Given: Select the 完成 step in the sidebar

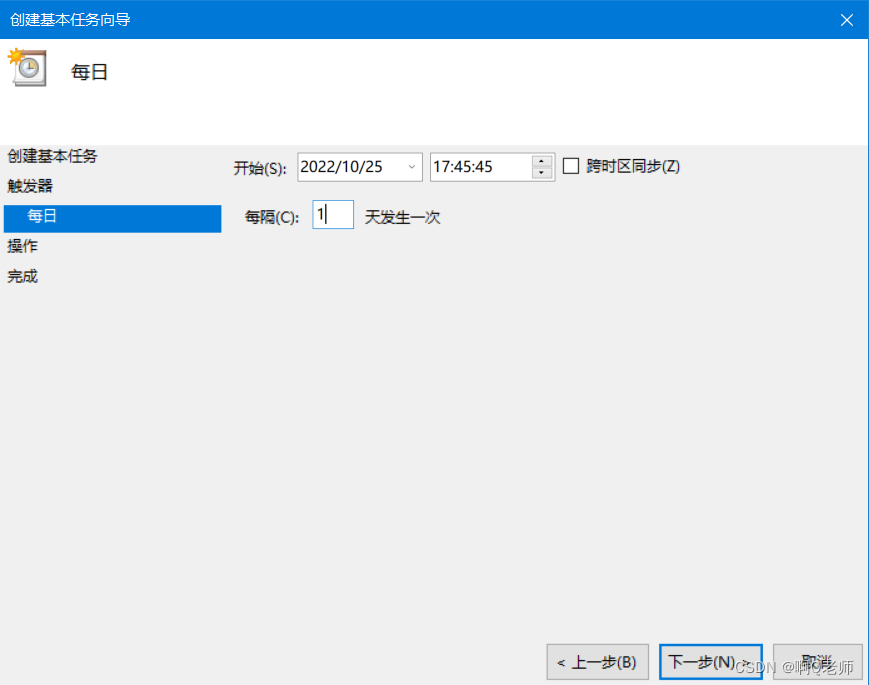Looking at the screenshot, I should (x=22, y=276).
